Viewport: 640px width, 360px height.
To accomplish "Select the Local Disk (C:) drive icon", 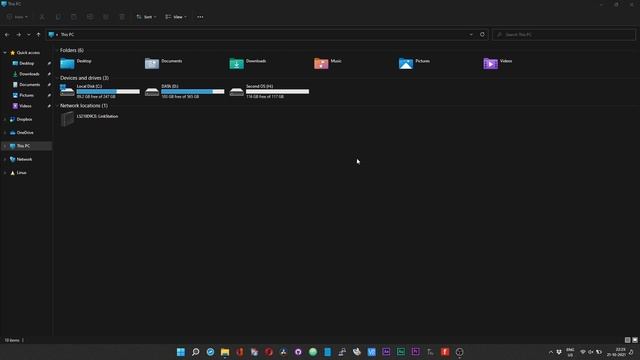I will pyautogui.click(x=67, y=91).
